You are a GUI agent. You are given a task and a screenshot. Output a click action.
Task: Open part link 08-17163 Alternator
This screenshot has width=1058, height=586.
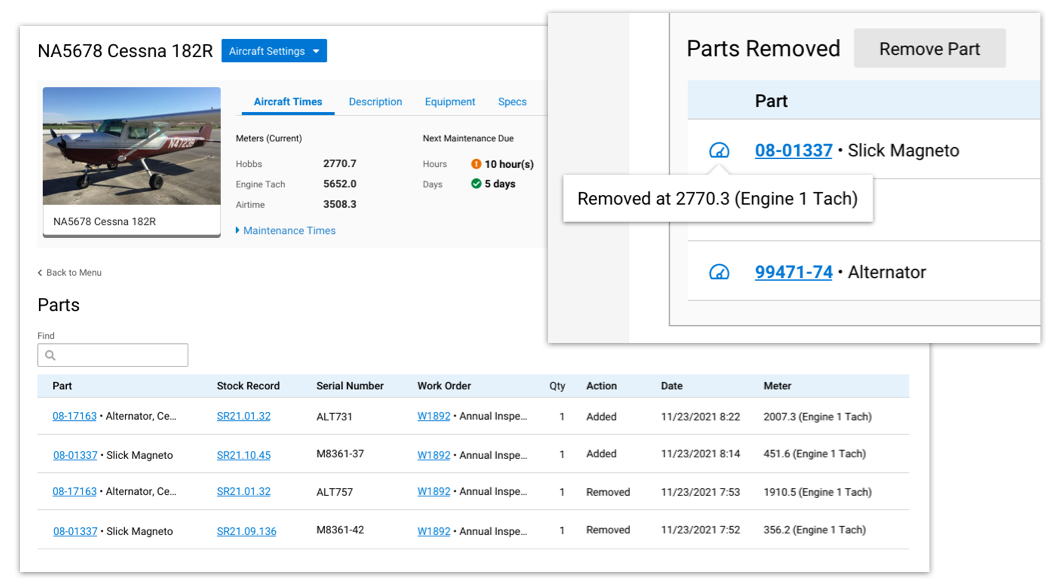point(73,417)
